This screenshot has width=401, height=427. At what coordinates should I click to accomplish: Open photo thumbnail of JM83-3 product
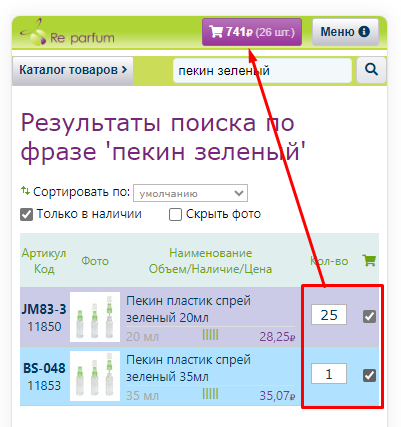95,317
